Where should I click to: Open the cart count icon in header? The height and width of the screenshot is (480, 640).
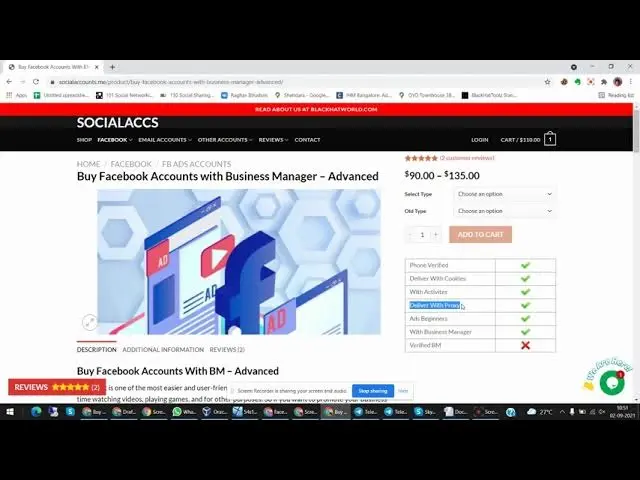point(550,140)
